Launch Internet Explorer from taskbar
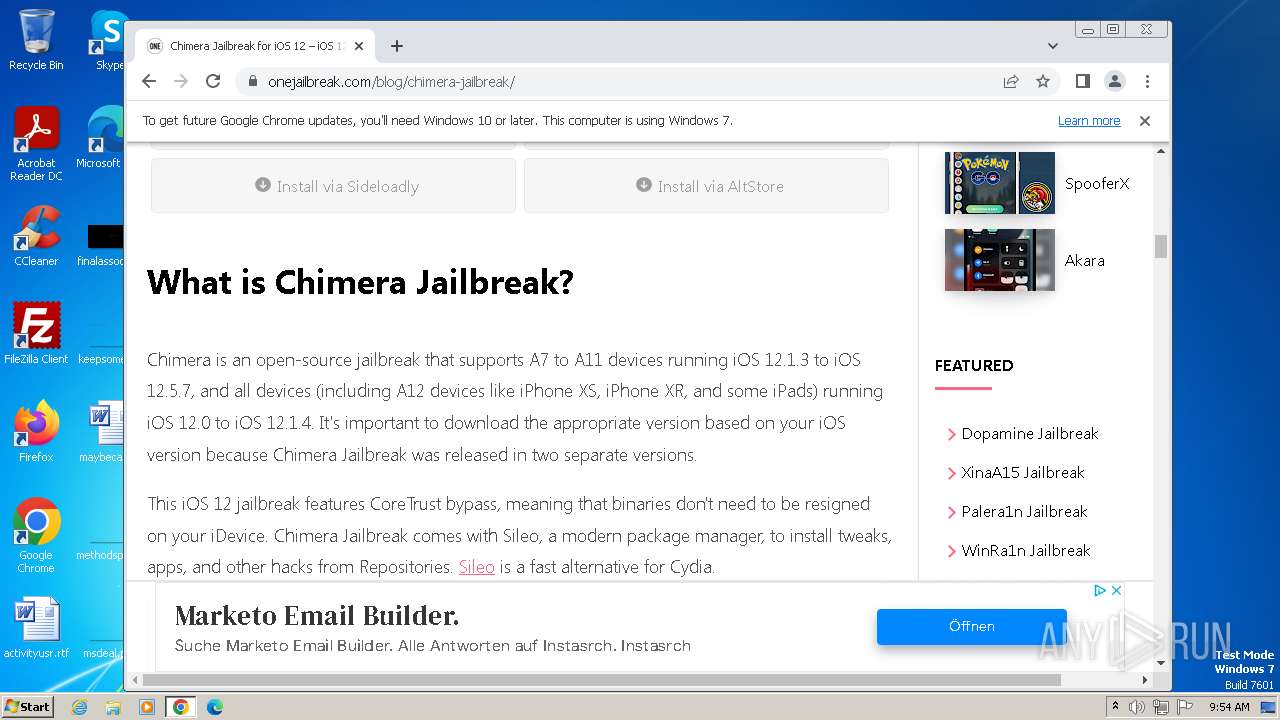The height and width of the screenshot is (720, 1280). (x=79, y=707)
